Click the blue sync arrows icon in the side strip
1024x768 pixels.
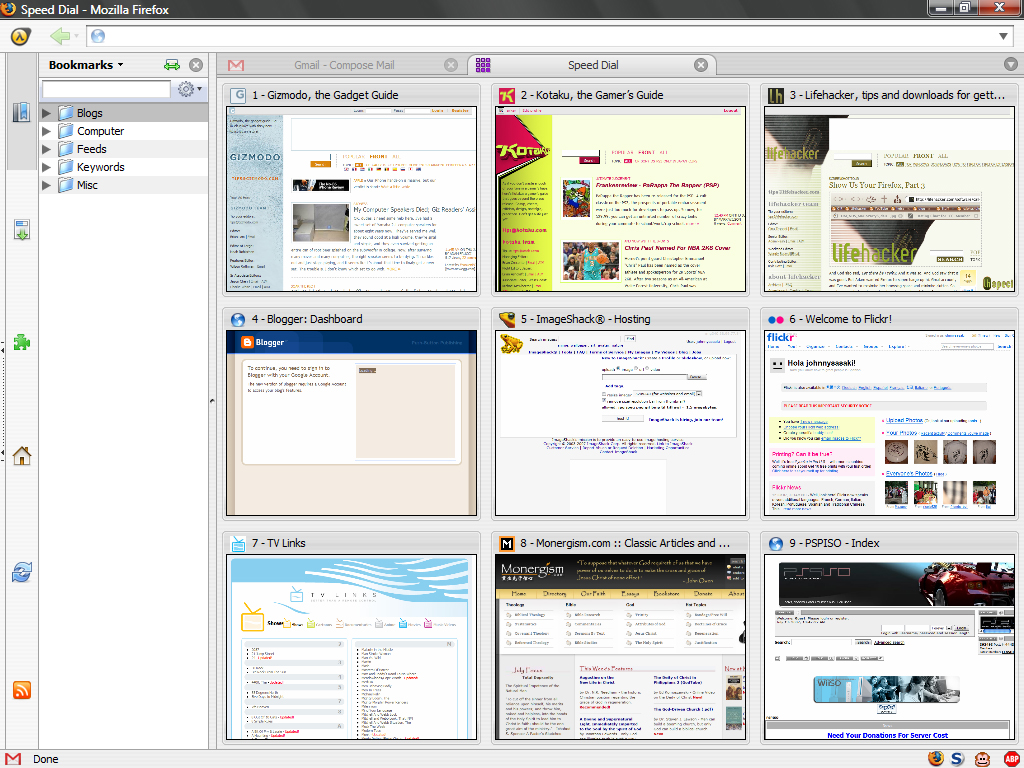(22, 572)
